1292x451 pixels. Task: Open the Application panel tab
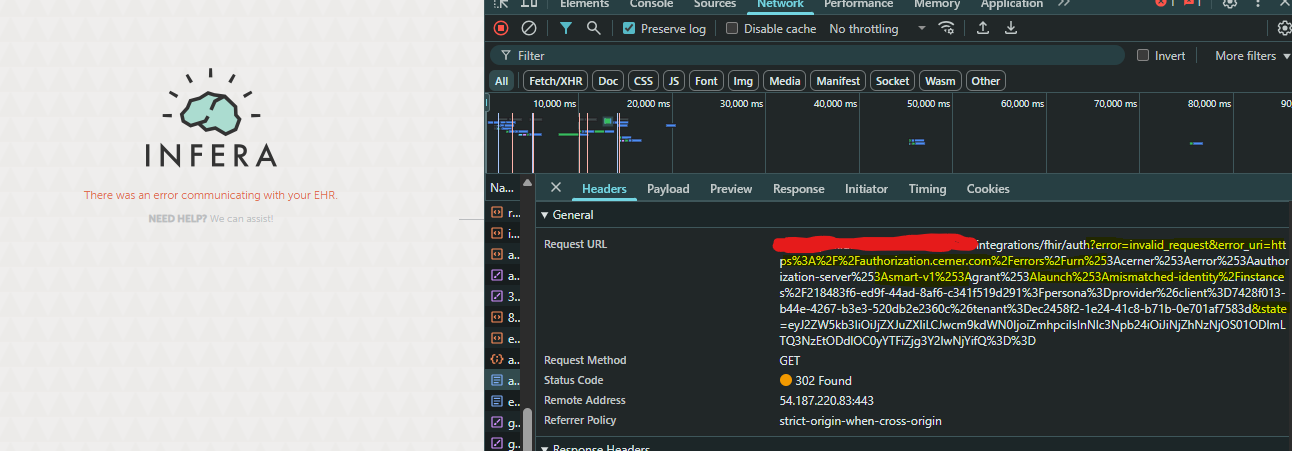pos(1012,4)
